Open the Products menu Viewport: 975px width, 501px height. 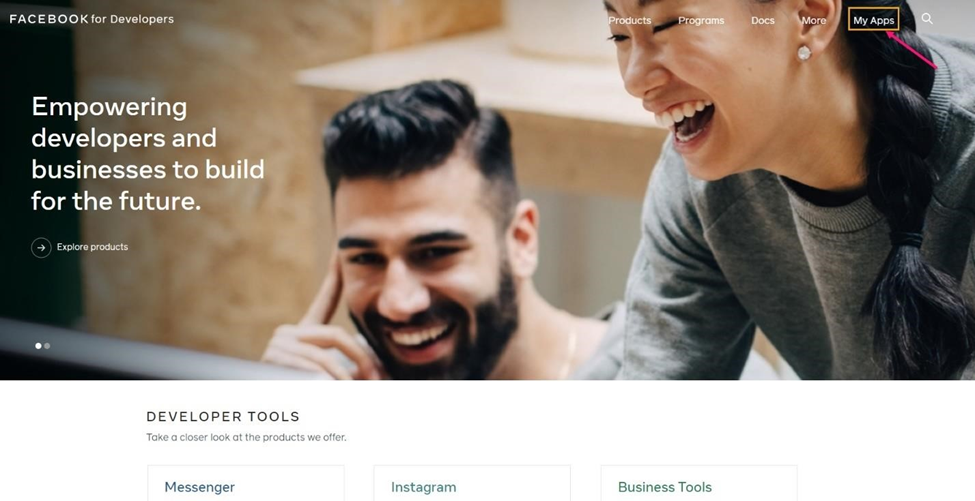point(629,20)
